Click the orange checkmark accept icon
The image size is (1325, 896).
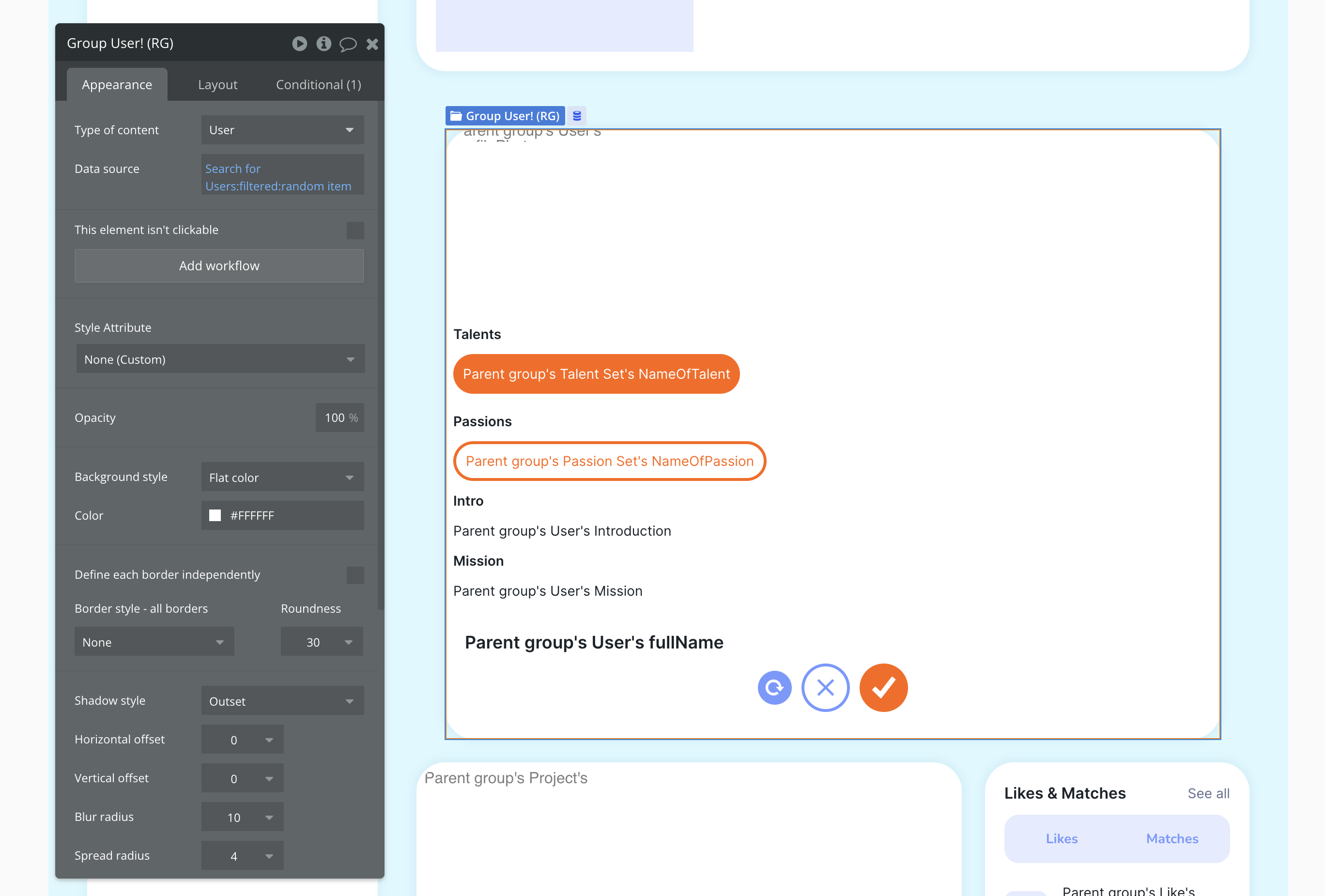pos(883,688)
